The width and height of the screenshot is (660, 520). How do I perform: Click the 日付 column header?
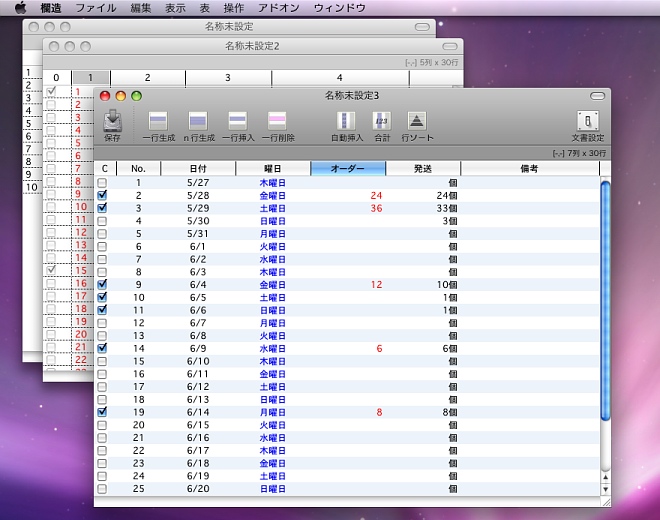point(197,168)
